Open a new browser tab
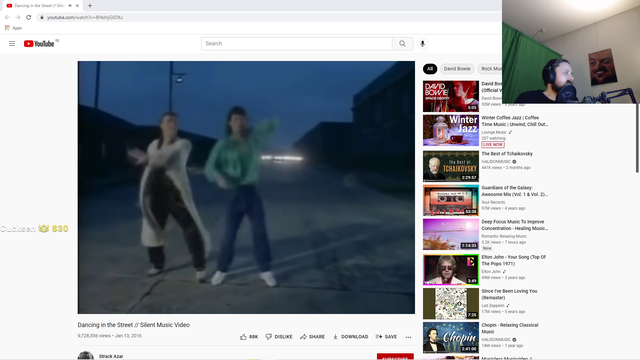 (90, 6)
